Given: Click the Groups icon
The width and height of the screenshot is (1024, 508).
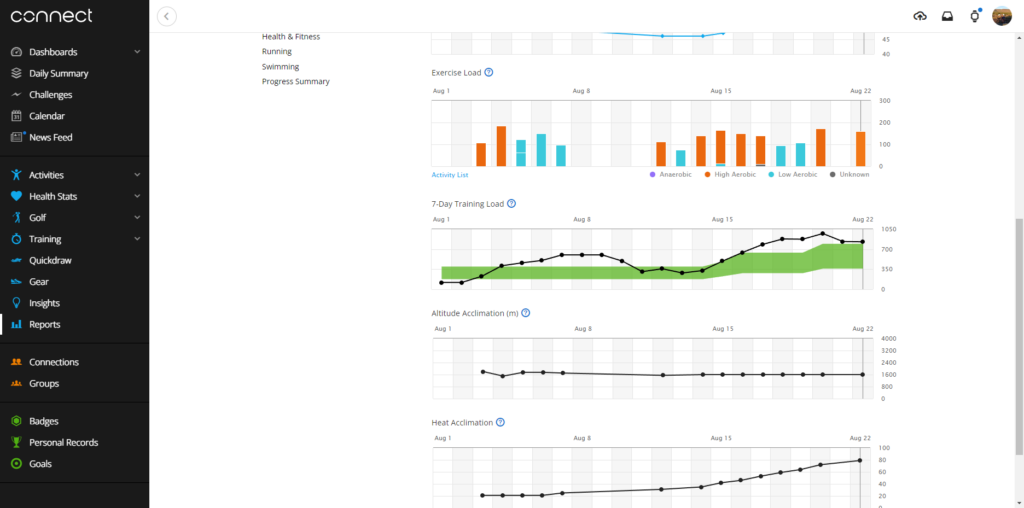Looking at the screenshot, I should point(17,384).
